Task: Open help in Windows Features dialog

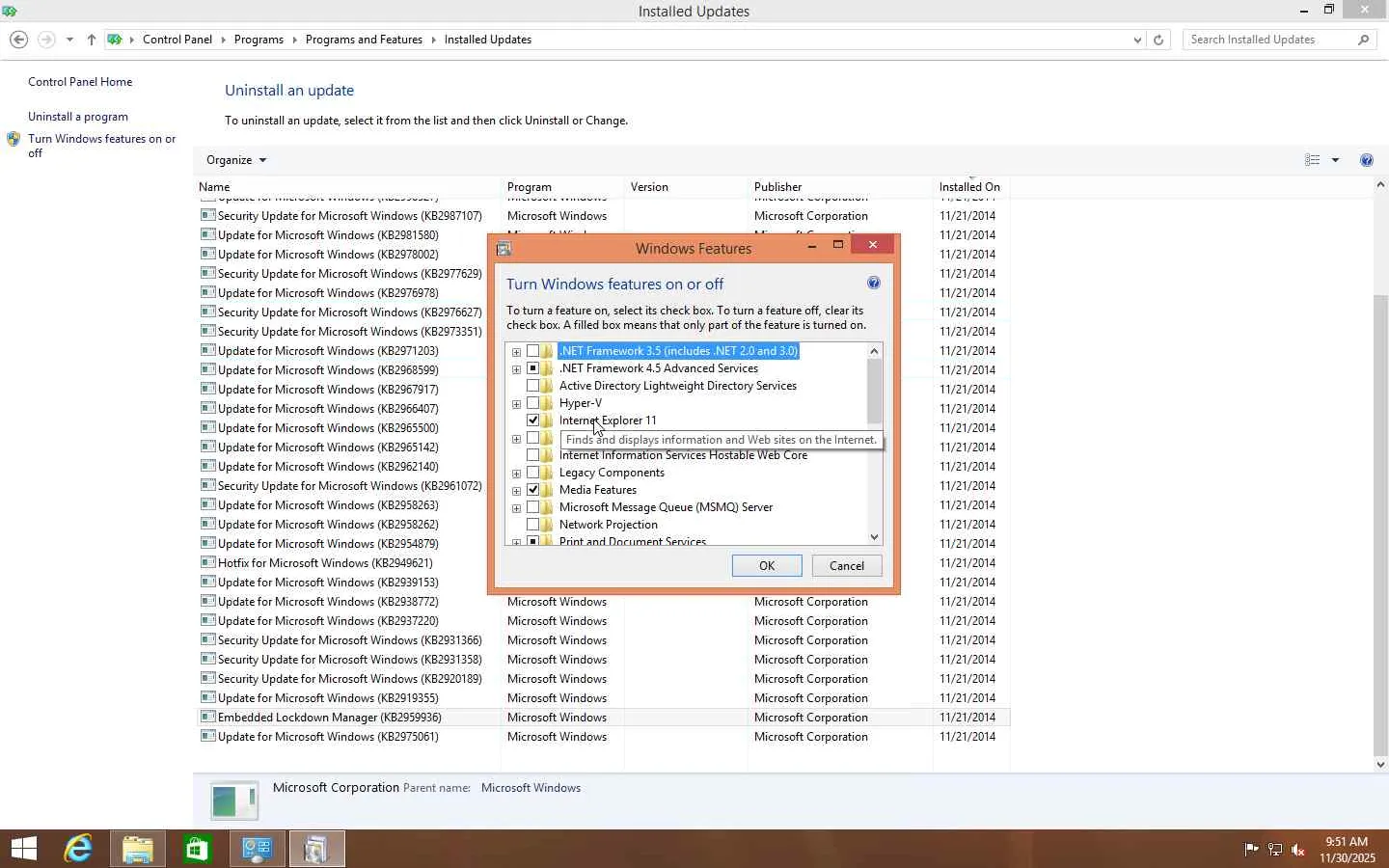Action: (x=873, y=283)
